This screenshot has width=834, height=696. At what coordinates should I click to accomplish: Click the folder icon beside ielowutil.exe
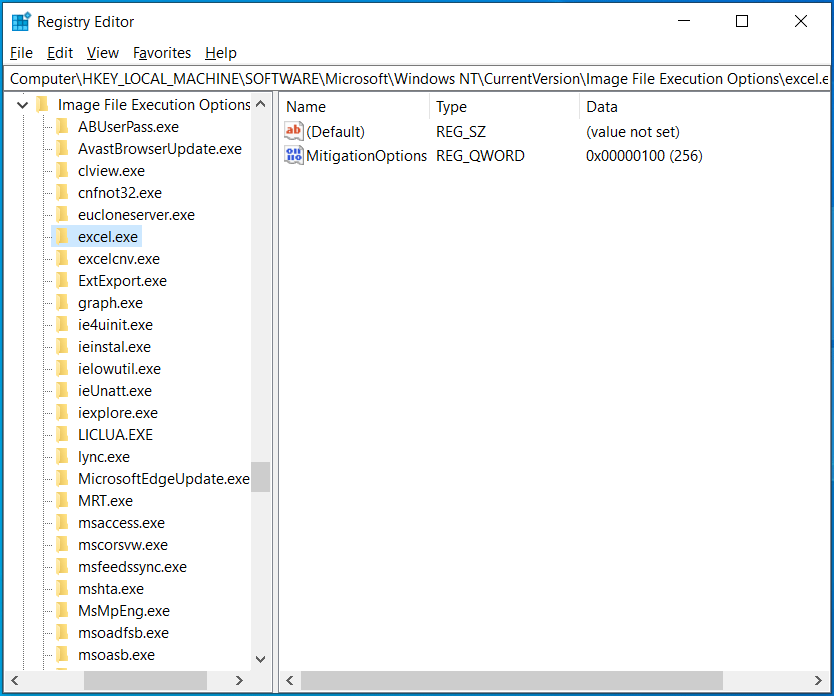(63, 368)
